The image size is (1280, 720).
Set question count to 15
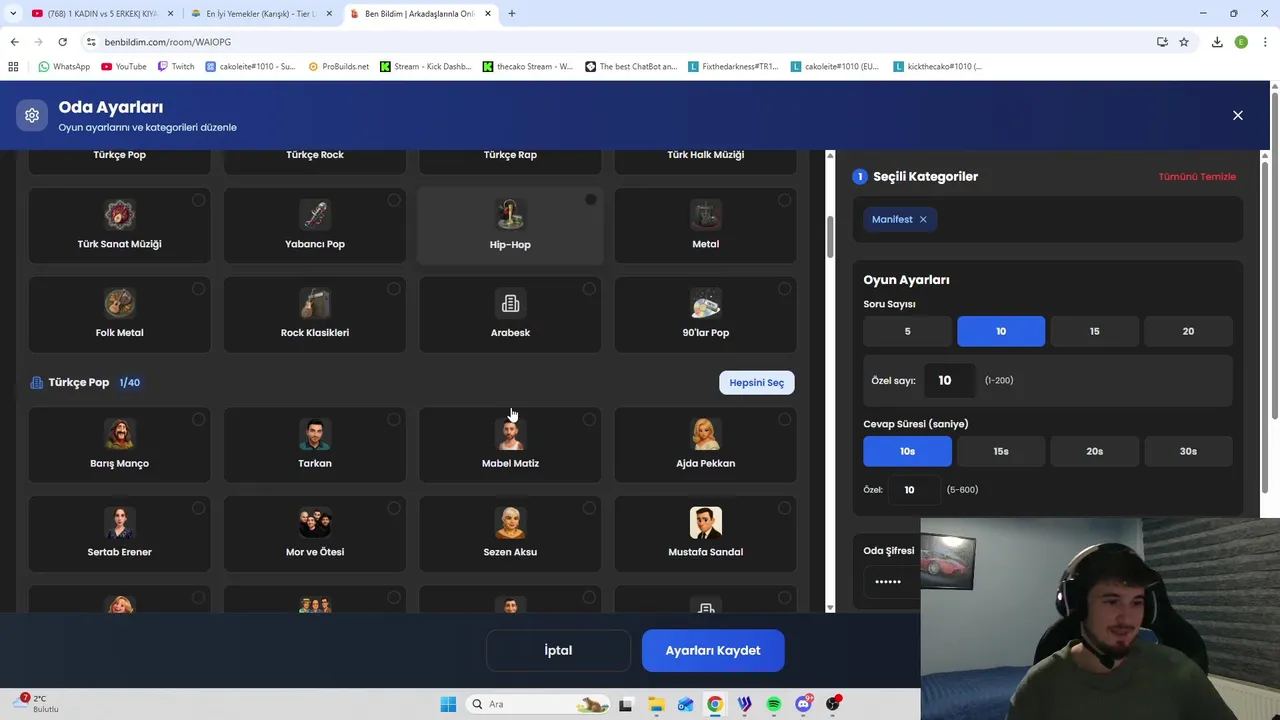click(1094, 331)
